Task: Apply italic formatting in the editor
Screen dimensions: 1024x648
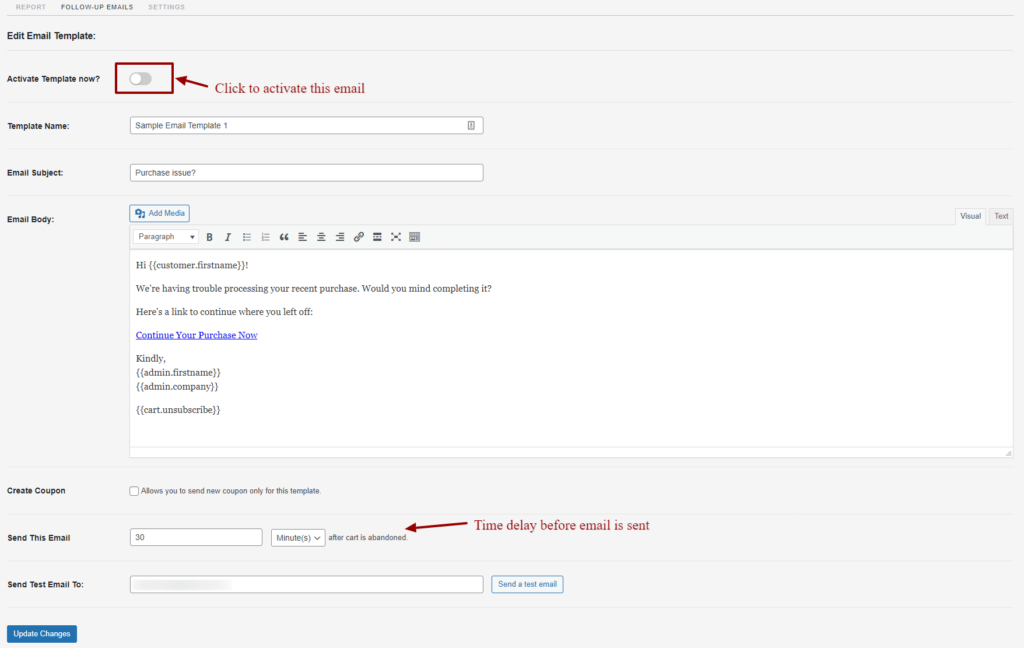Action: [228, 237]
